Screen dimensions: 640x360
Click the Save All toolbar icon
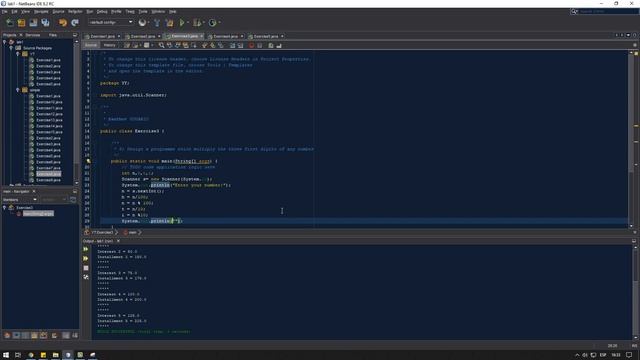click(45, 22)
